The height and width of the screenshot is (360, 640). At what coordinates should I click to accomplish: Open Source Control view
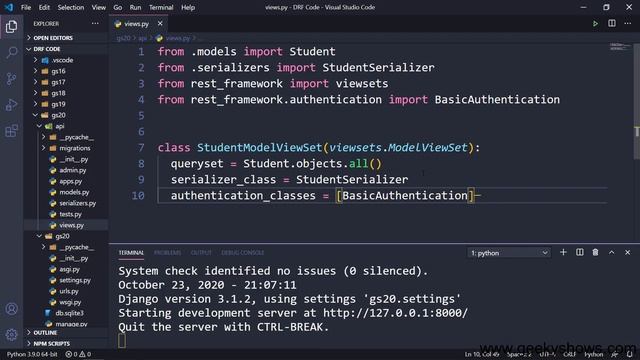[x=11, y=78]
